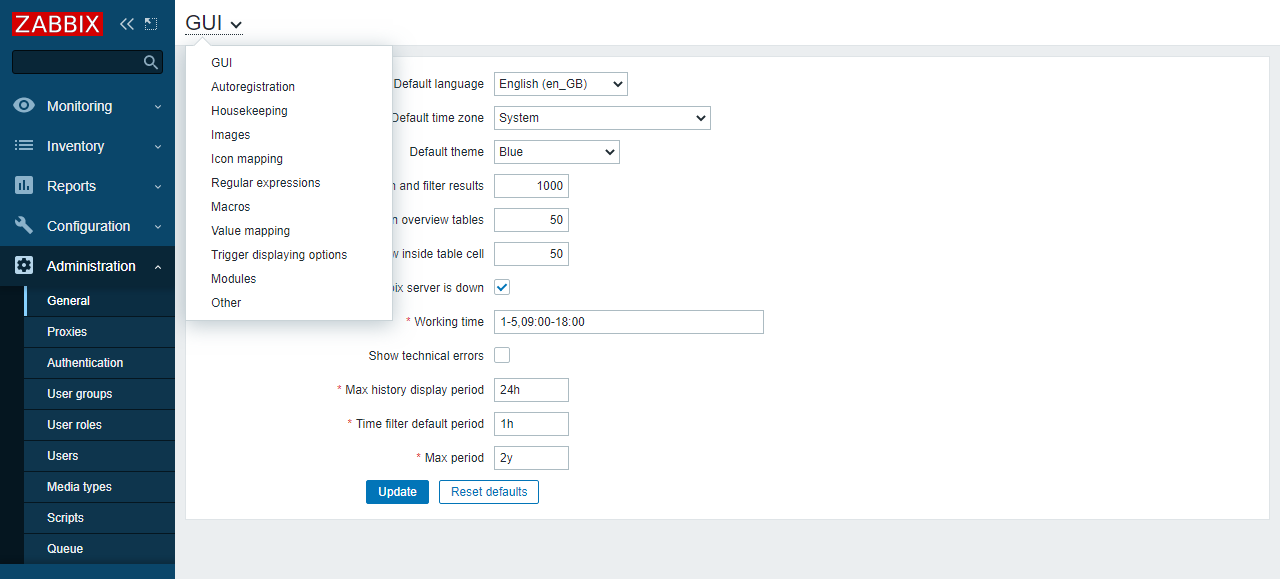Enable Show technical errors

pos(501,354)
